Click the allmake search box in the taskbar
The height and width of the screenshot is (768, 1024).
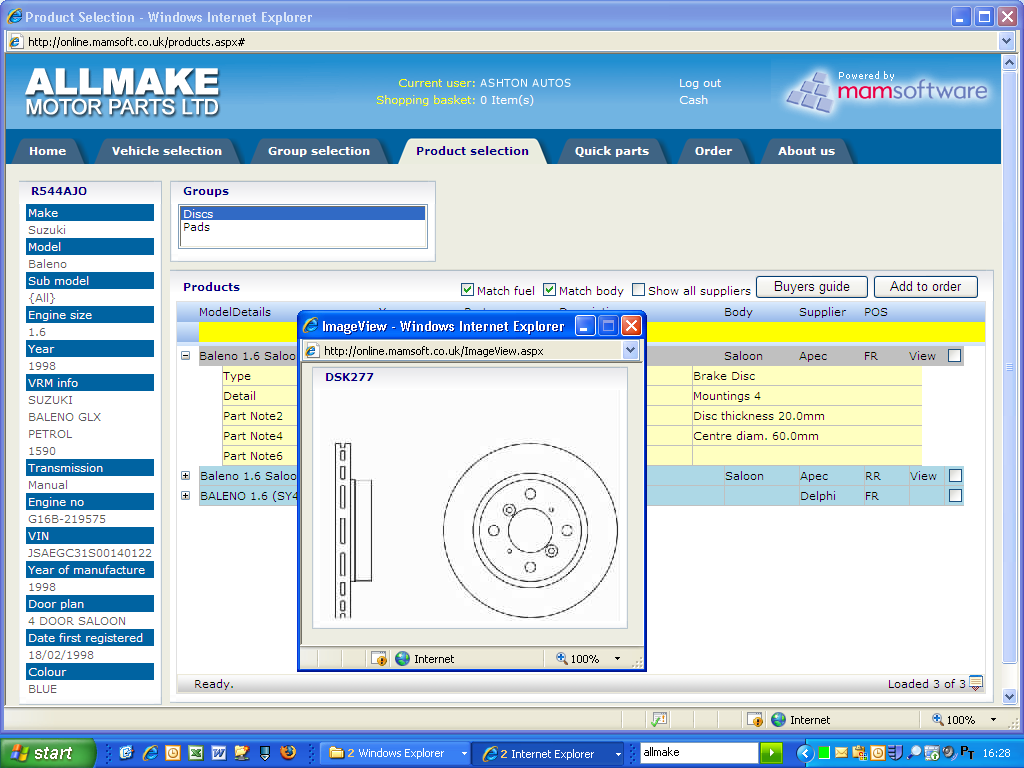[699, 752]
